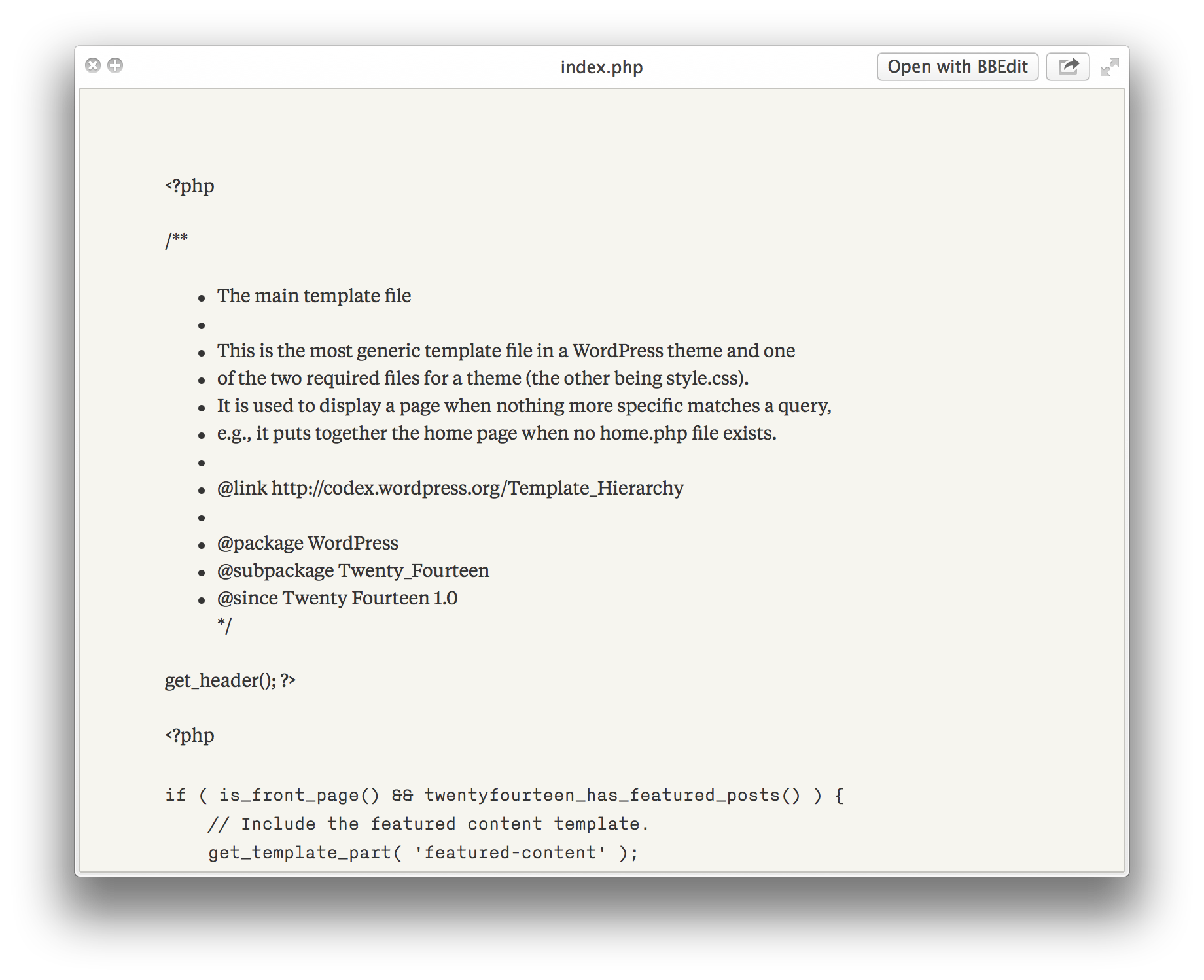Click 'e.g., it puts together the home page' line
The image size is (1204, 980).
tap(497, 433)
